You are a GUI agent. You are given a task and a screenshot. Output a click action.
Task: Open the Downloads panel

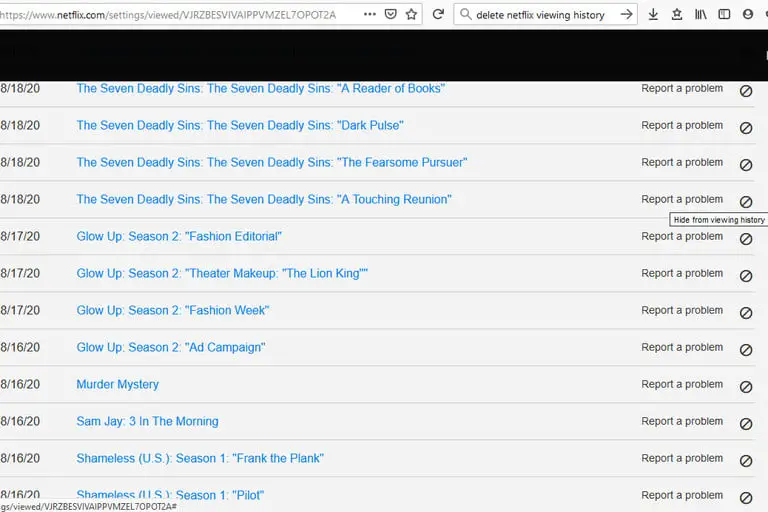click(x=653, y=15)
